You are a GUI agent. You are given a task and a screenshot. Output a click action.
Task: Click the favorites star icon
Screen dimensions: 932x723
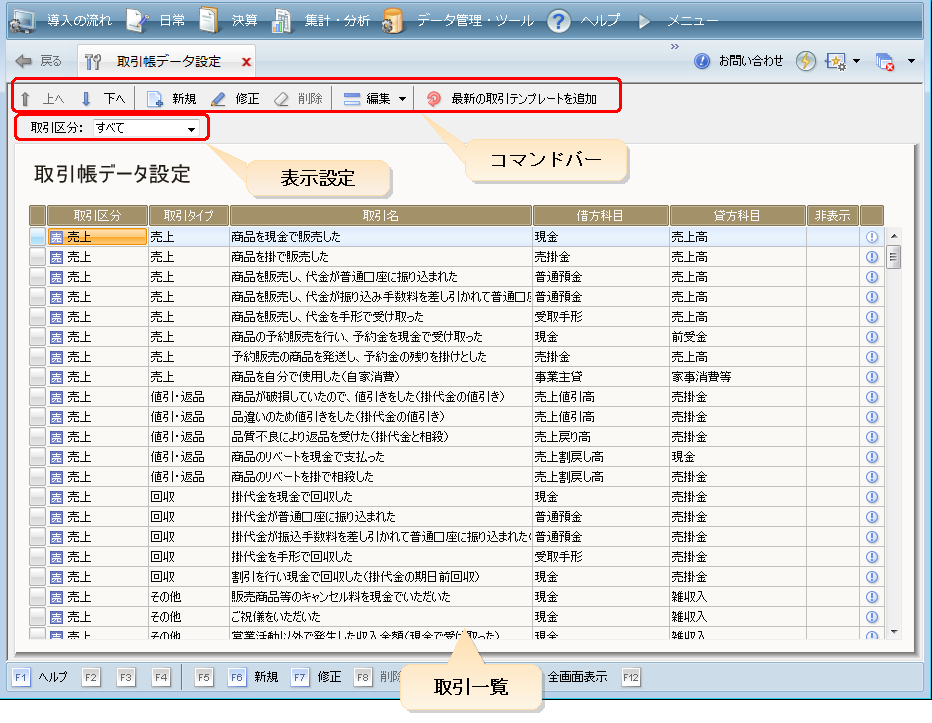click(836, 61)
